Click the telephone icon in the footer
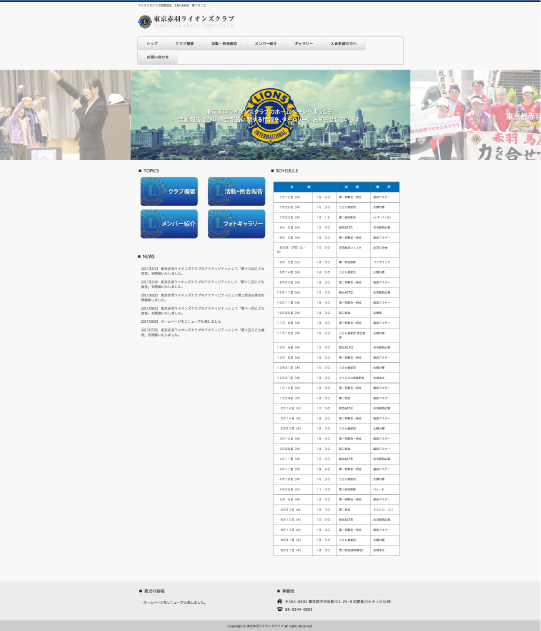541x631 pixels. pos(280,609)
